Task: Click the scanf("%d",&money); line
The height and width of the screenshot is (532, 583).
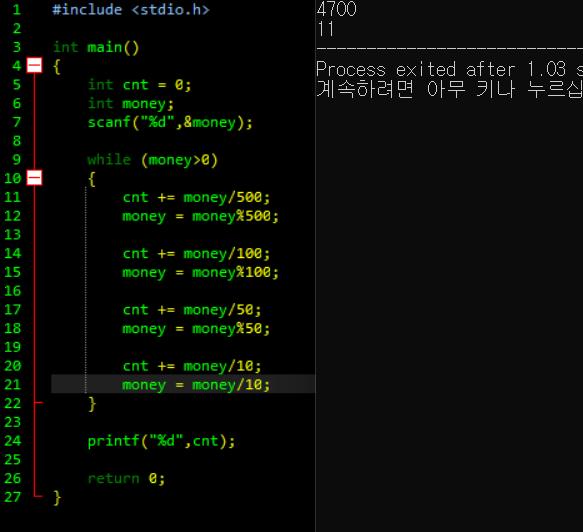Action: point(170,123)
